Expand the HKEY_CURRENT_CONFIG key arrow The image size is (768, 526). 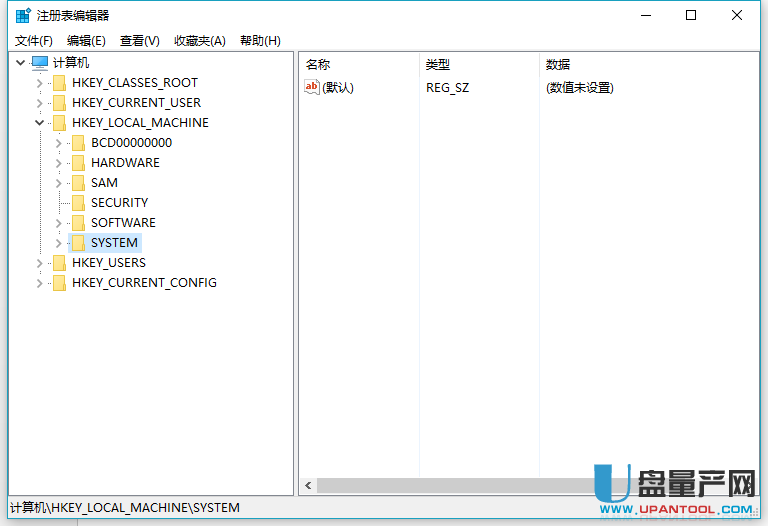39,283
